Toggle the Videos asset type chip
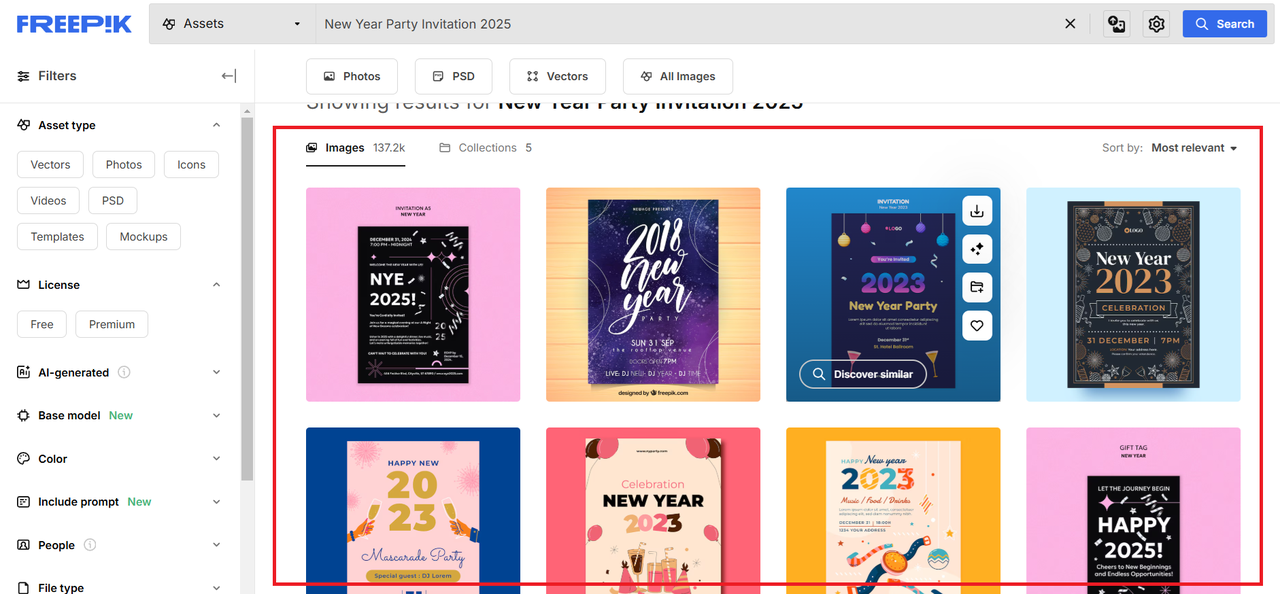The height and width of the screenshot is (594, 1280). [x=48, y=201]
